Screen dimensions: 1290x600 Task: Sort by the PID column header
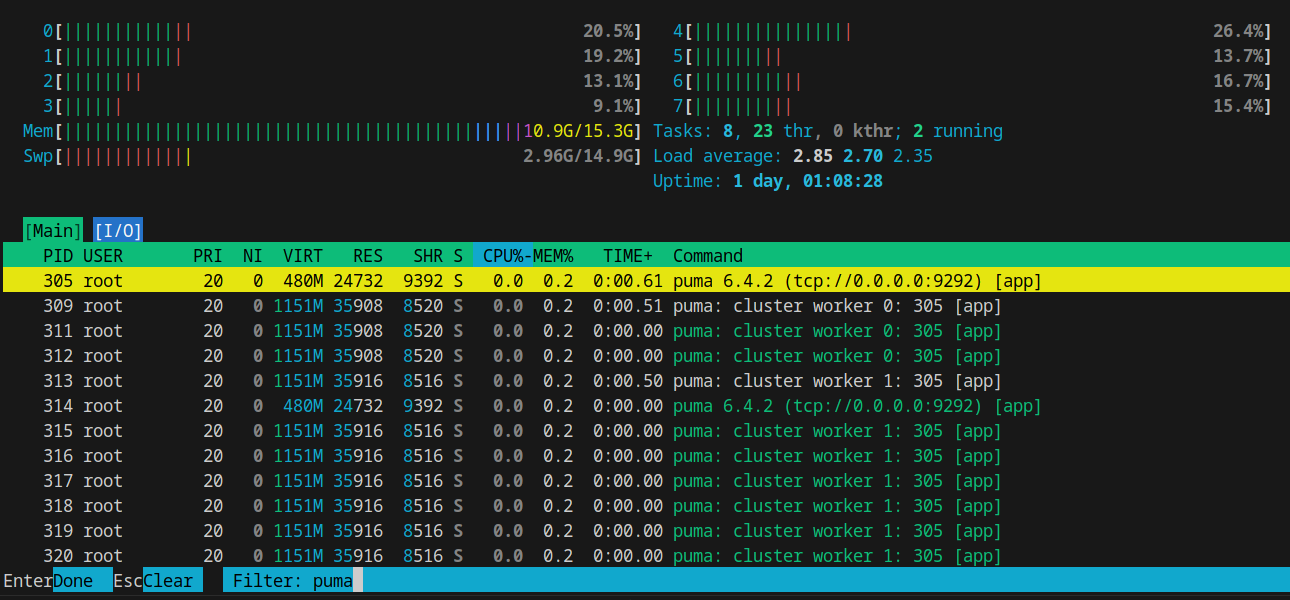58,256
